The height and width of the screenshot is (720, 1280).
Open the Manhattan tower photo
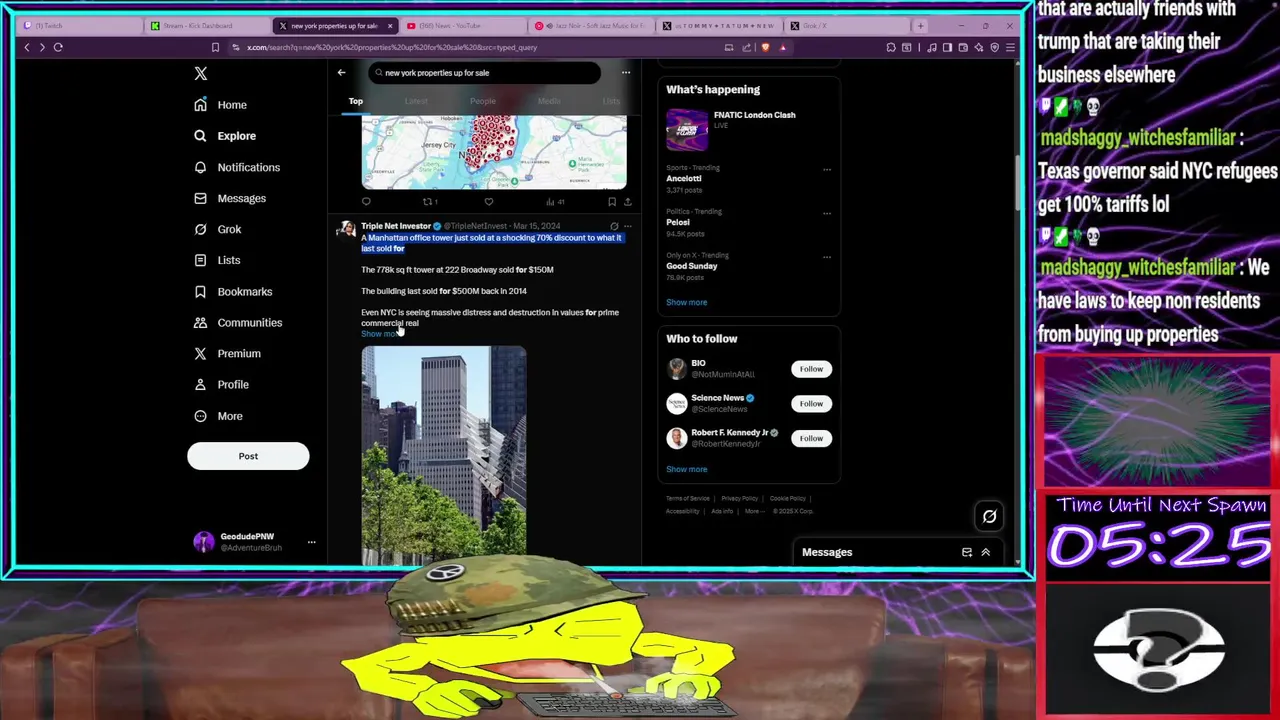(x=444, y=454)
